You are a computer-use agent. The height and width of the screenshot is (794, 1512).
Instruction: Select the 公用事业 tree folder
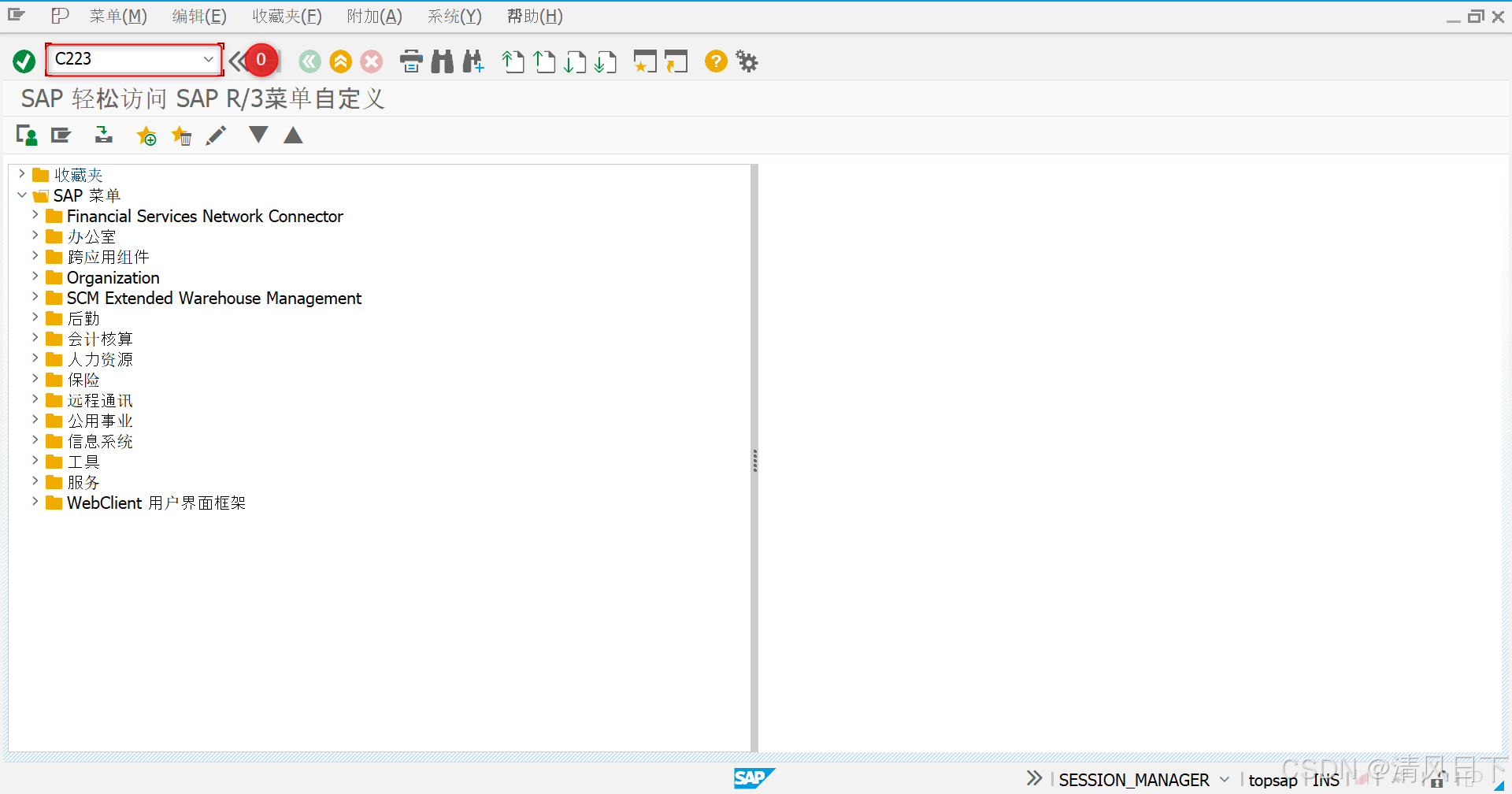pos(100,421)
